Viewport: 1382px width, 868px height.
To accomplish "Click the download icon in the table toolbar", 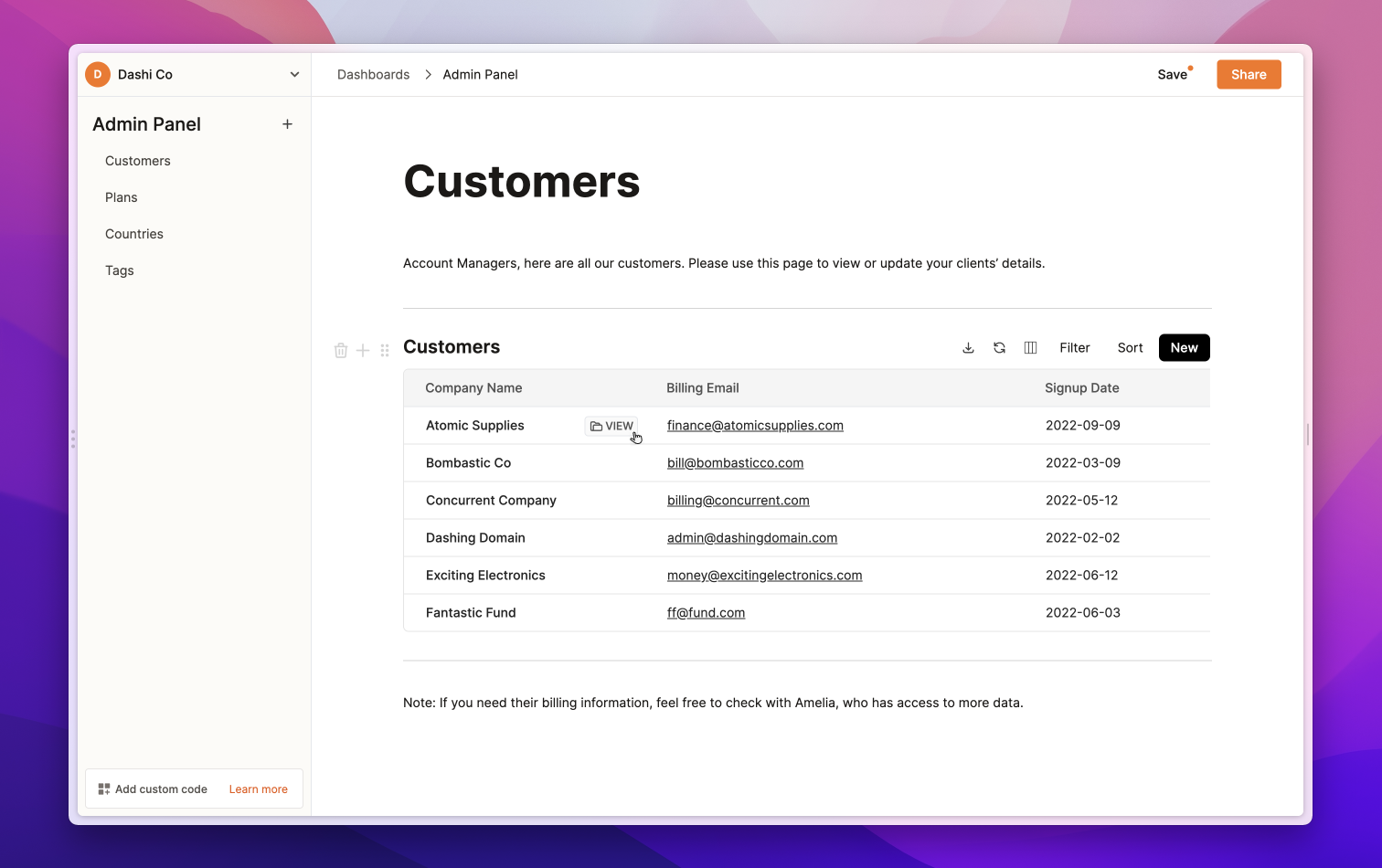I will pyautogui.click(x=968, y=348).
